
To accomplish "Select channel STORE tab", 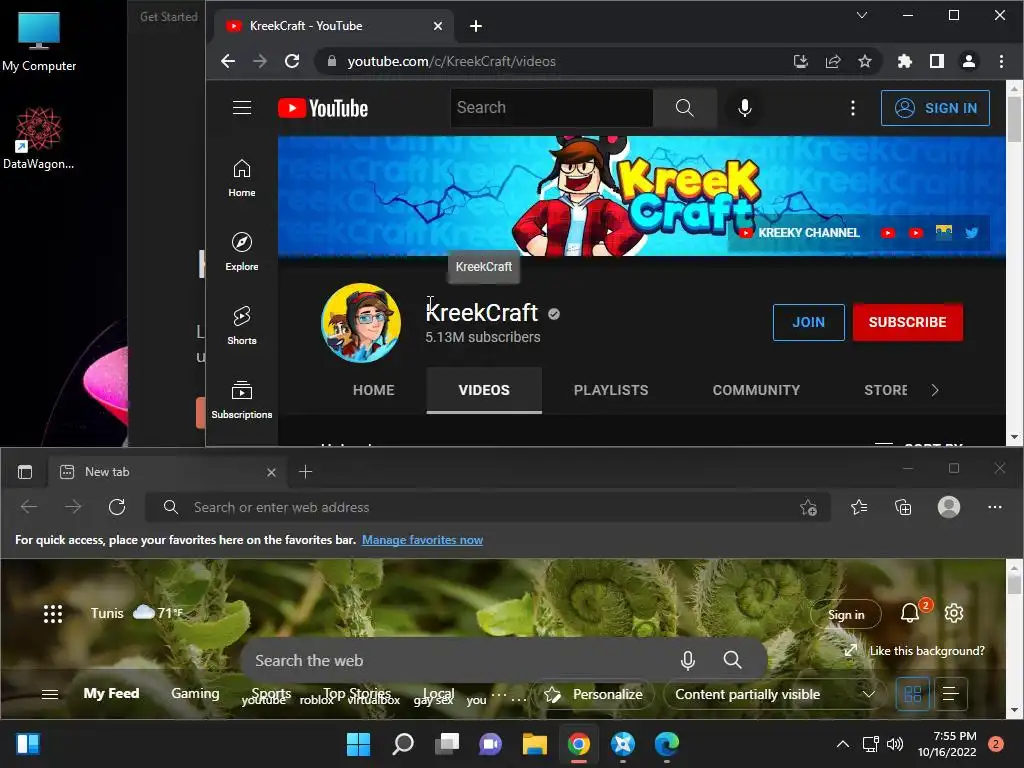I will (886, 390).
